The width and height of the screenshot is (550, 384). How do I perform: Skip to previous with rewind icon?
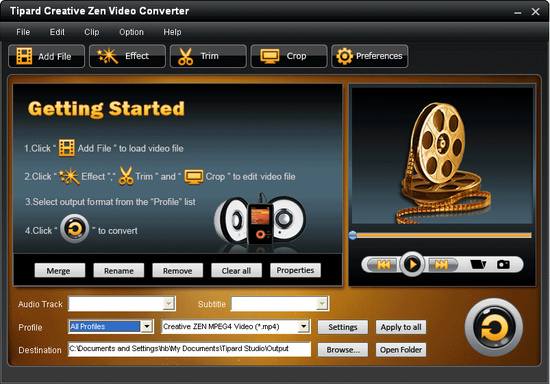click(x=383, y=264)
